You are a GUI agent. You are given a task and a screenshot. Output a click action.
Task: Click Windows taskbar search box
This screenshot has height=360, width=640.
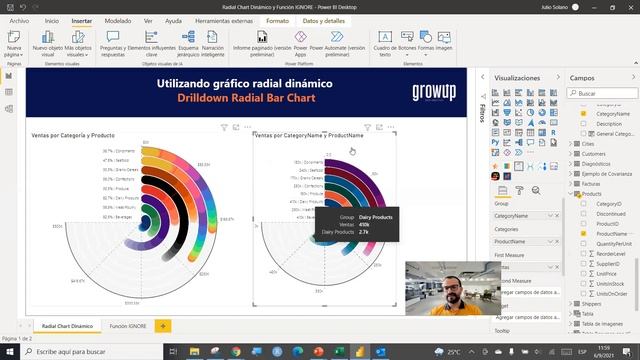91,351
